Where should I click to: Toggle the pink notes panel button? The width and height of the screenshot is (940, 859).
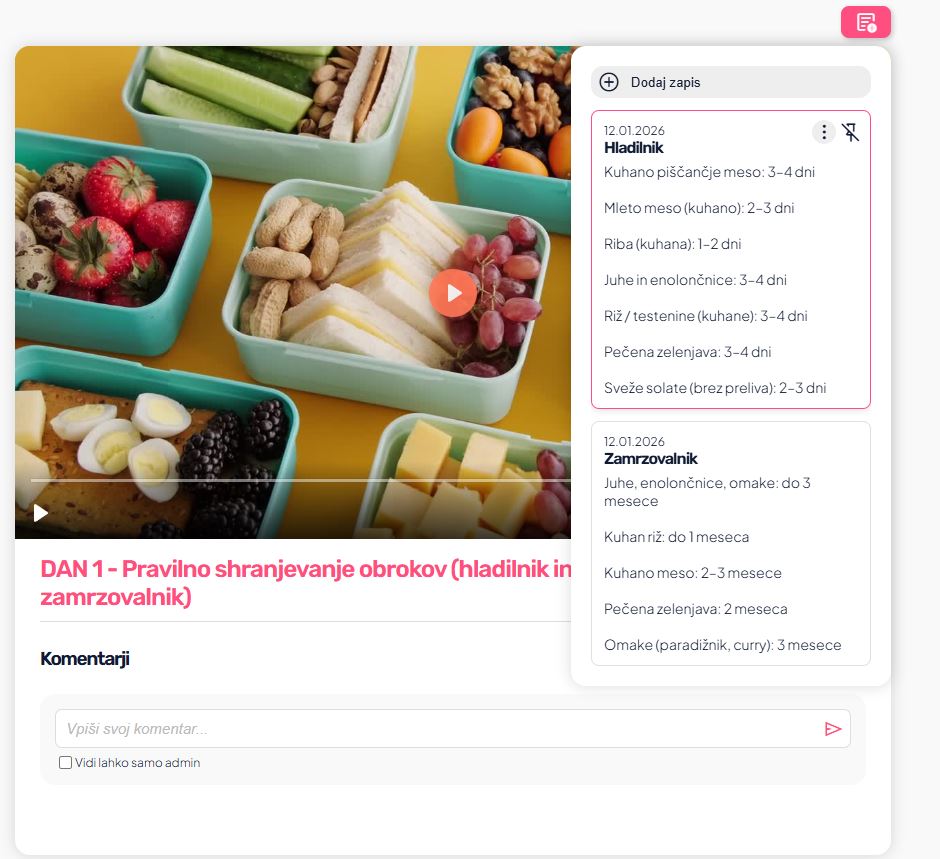pyautogui.click(x=865, y=22)
